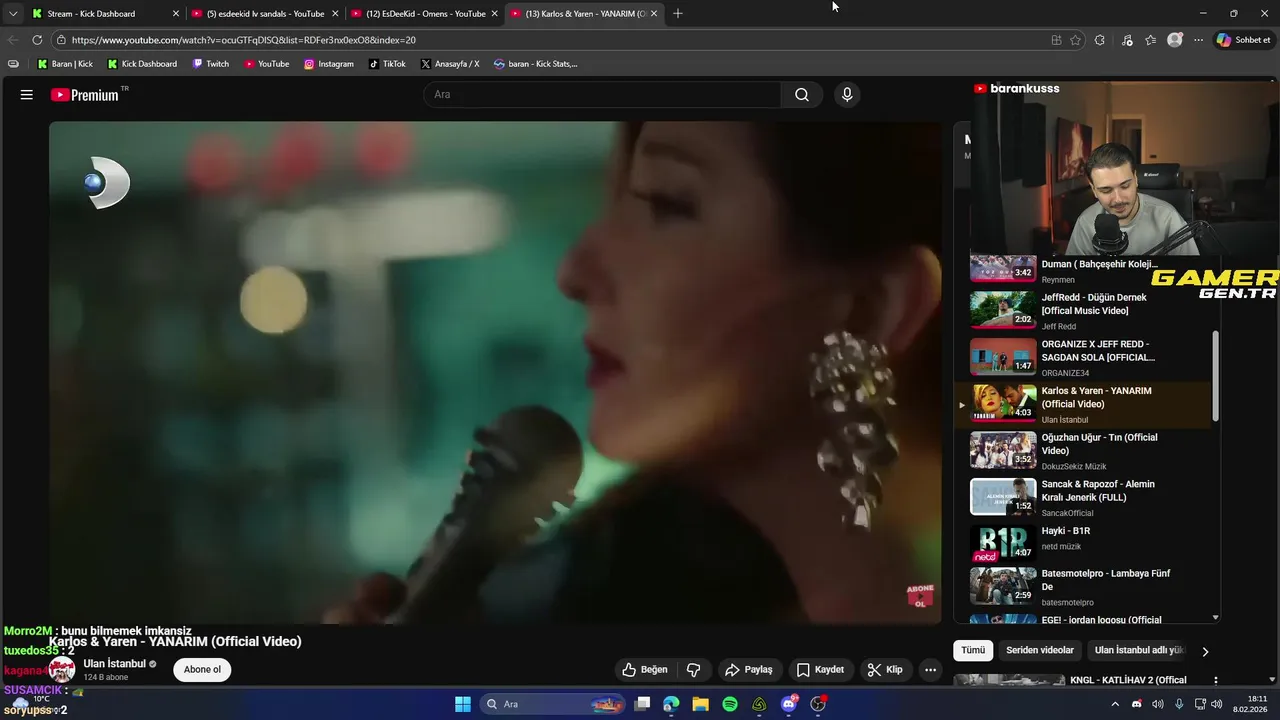Image resolution: width=1280 pixels, height=720 pixels.
Task: Close the Karlos & Yaren - YANARIM tab
Action: pyautogui.click(x=654, y=14)
